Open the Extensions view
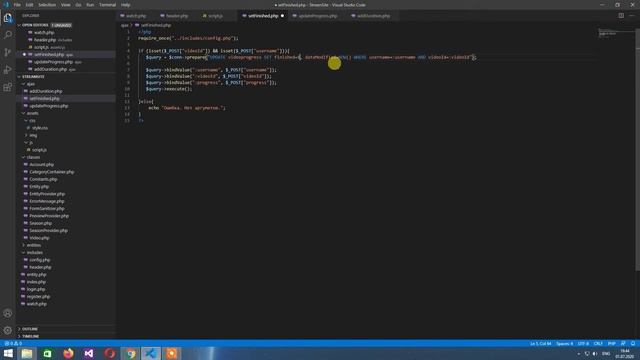This screenshot has height=360, width=640. (x=8, y=87)
